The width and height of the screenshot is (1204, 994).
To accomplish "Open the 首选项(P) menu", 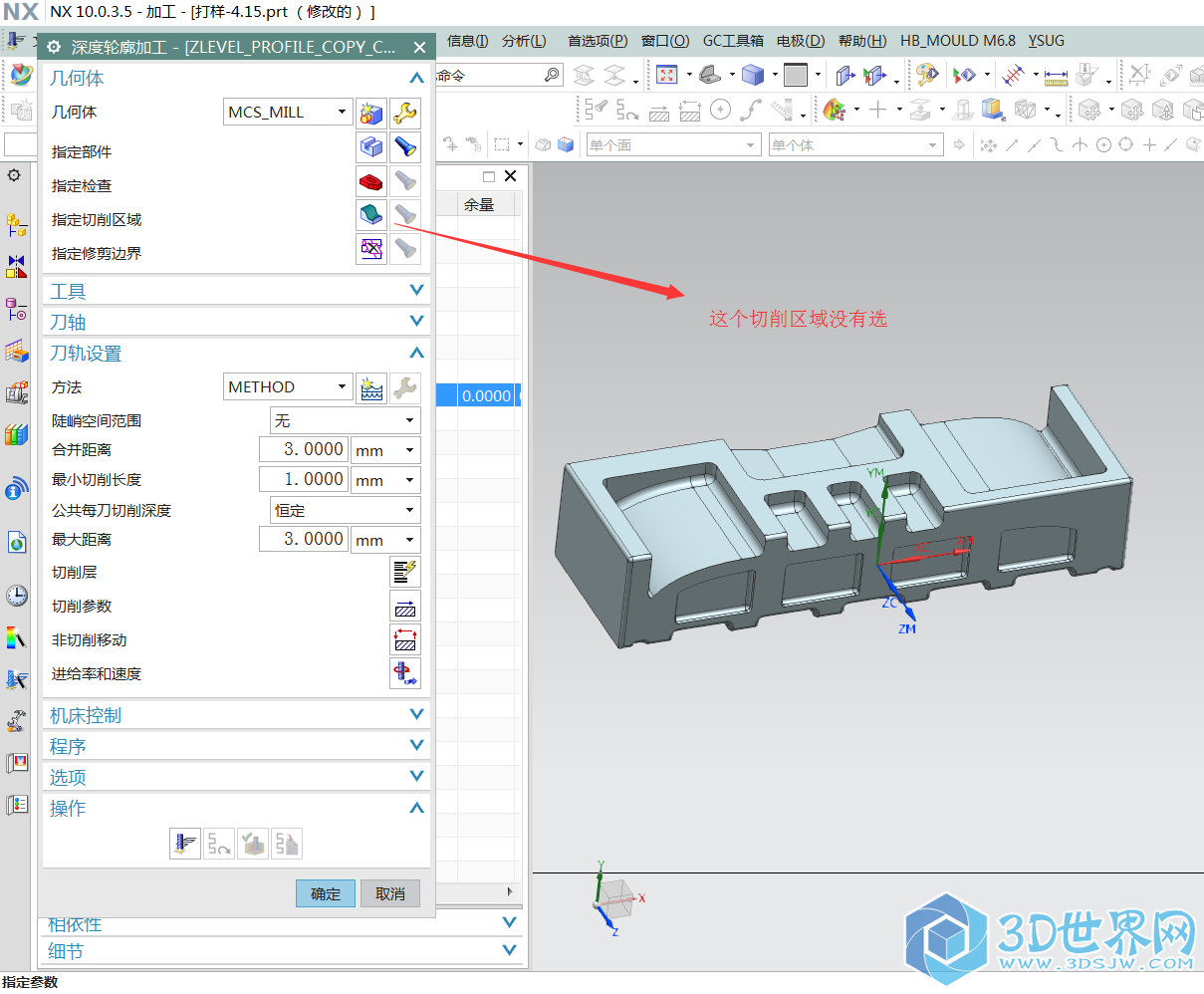I will (598, 41).
